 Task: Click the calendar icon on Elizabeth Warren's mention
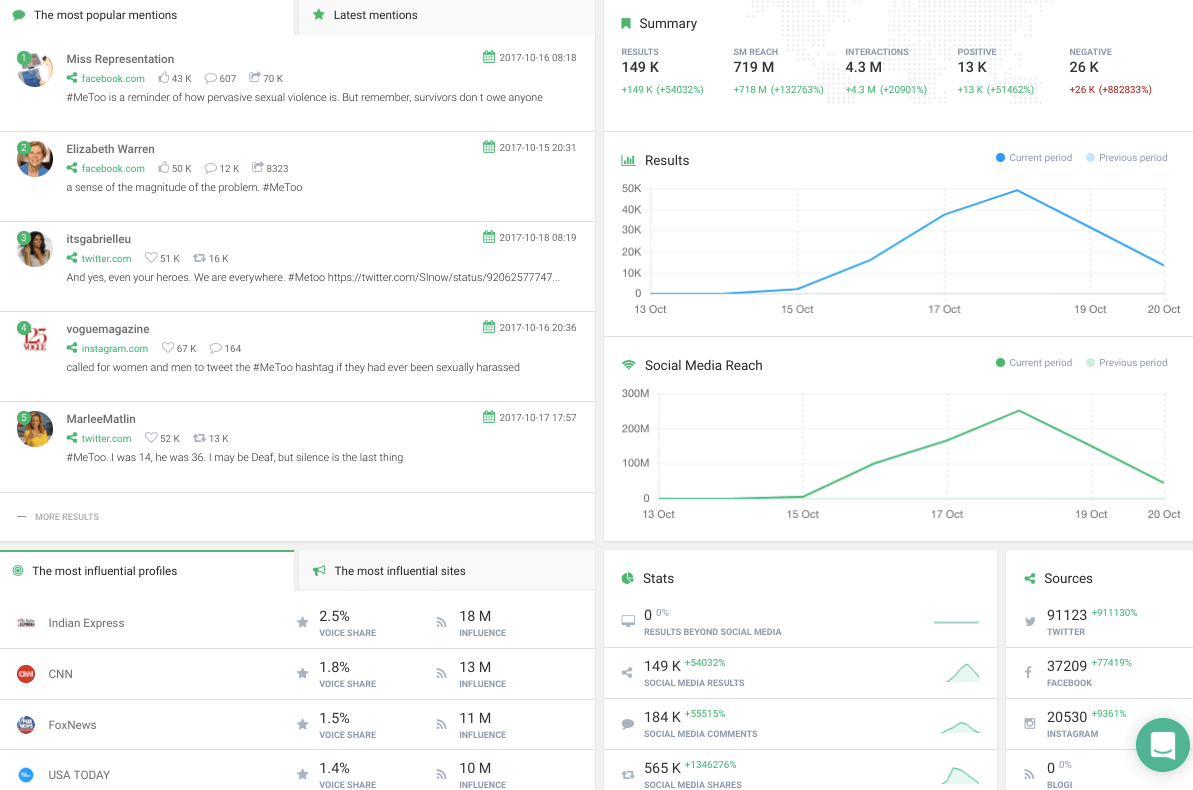coord(489,146)
